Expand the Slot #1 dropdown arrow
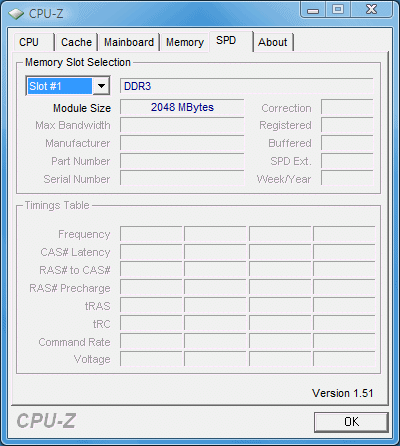 coord(101,86)
